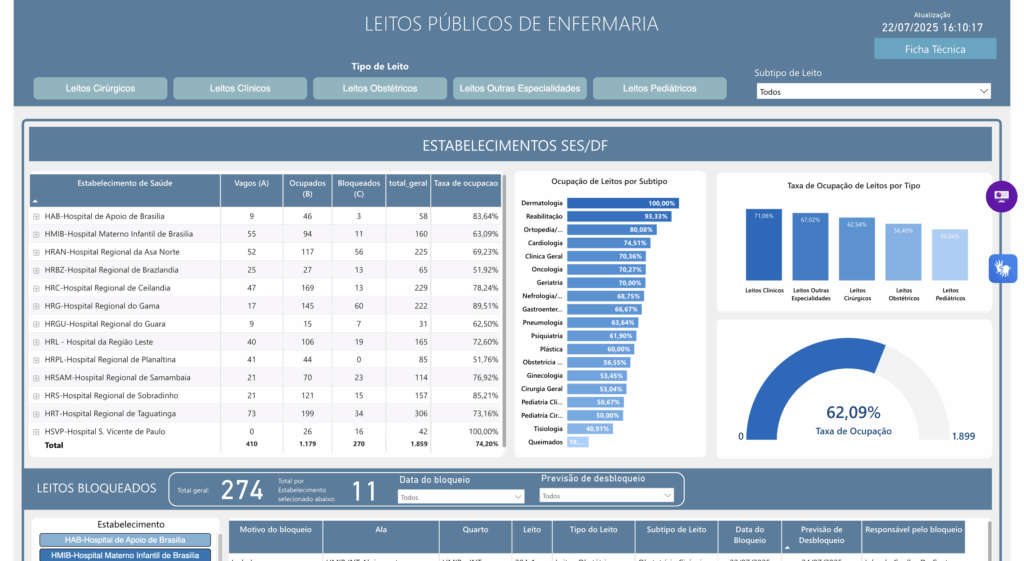The height and width of the screenshot is (561, 1024).
Task: Select HMIB-Hospital Materno Infantil in Estabelecimento list
Action: (x=125, y=555)
